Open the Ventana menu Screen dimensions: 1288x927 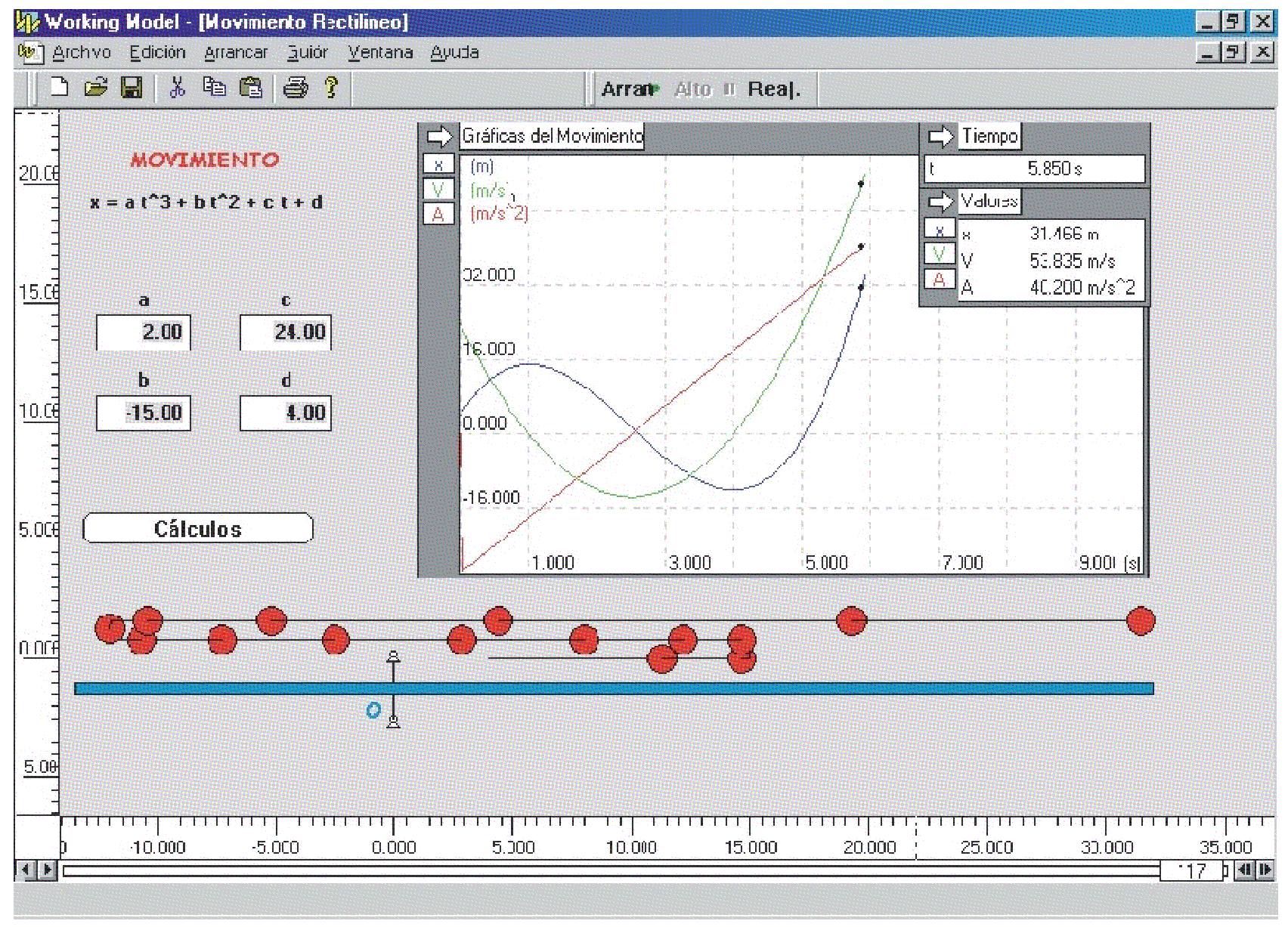[x=380, y=53]
